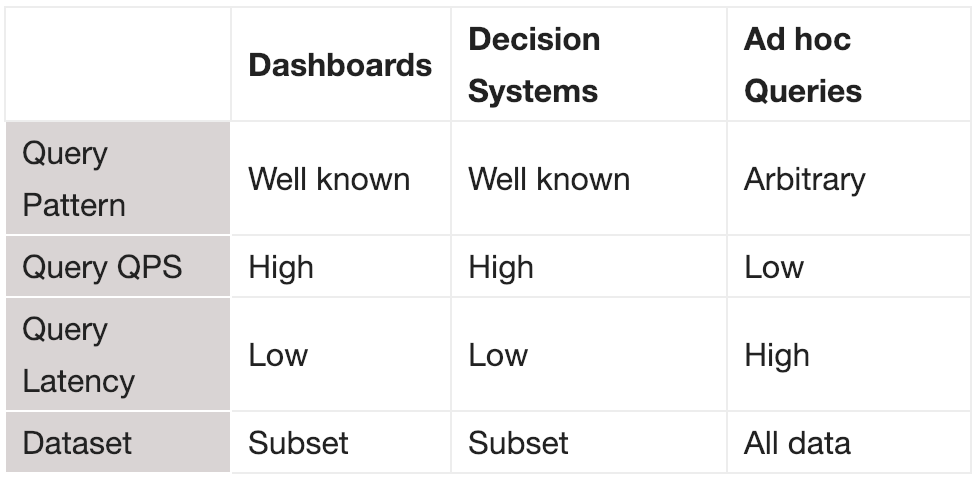Select High QPS cell under Dashboards

281,268
